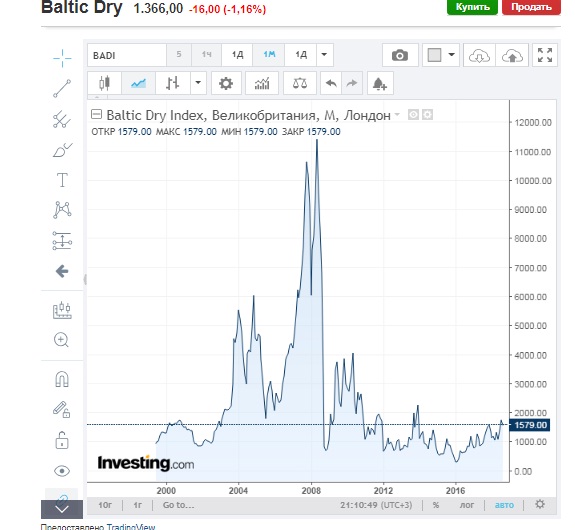The image size is (575, 530).
Task: Select the crosshair cursor tool
Action: [x=62, y=58]
